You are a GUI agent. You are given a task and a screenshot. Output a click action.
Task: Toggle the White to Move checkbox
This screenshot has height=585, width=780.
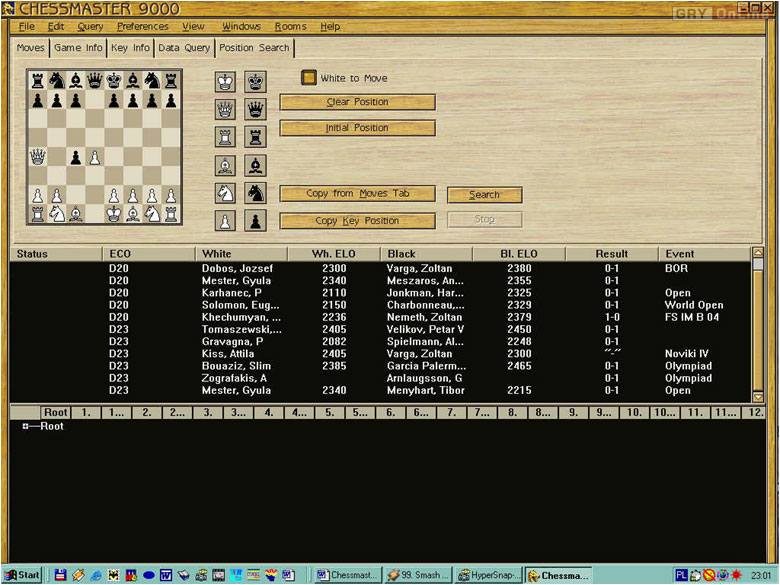point(309,78)
